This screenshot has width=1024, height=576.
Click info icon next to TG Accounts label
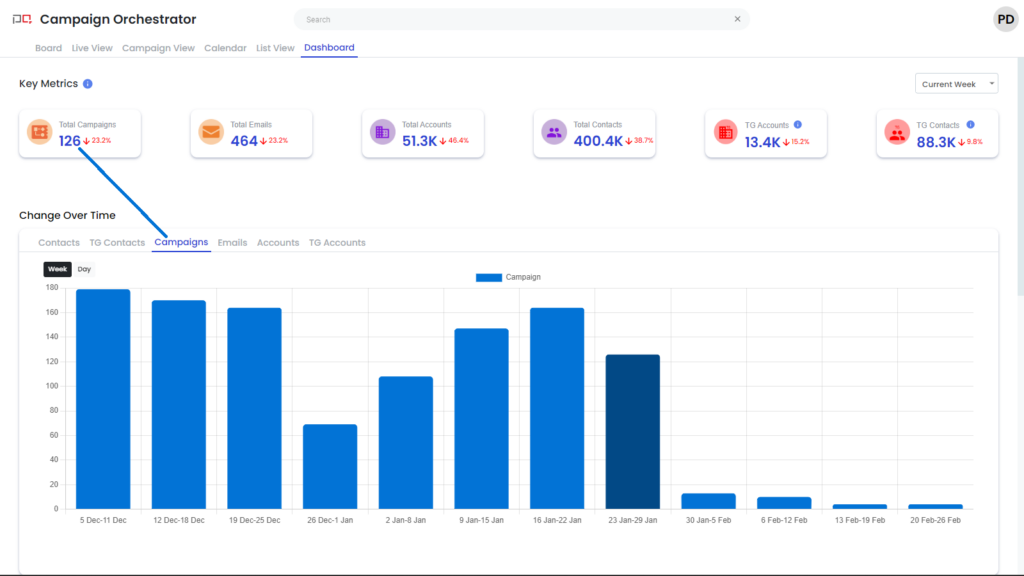pos(798,125)
